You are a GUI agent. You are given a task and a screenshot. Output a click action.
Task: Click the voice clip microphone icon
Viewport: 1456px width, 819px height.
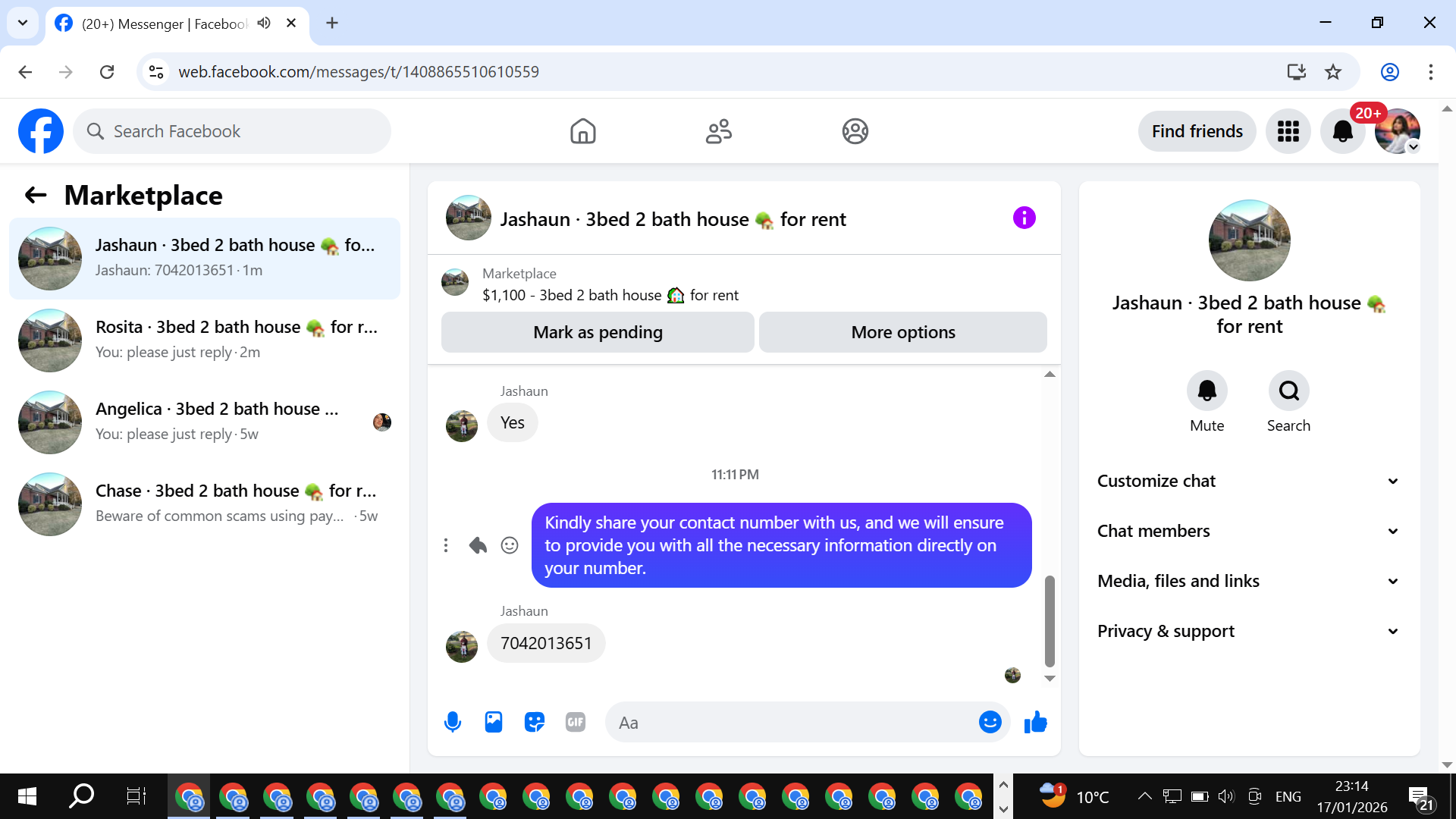click(453, 722)
